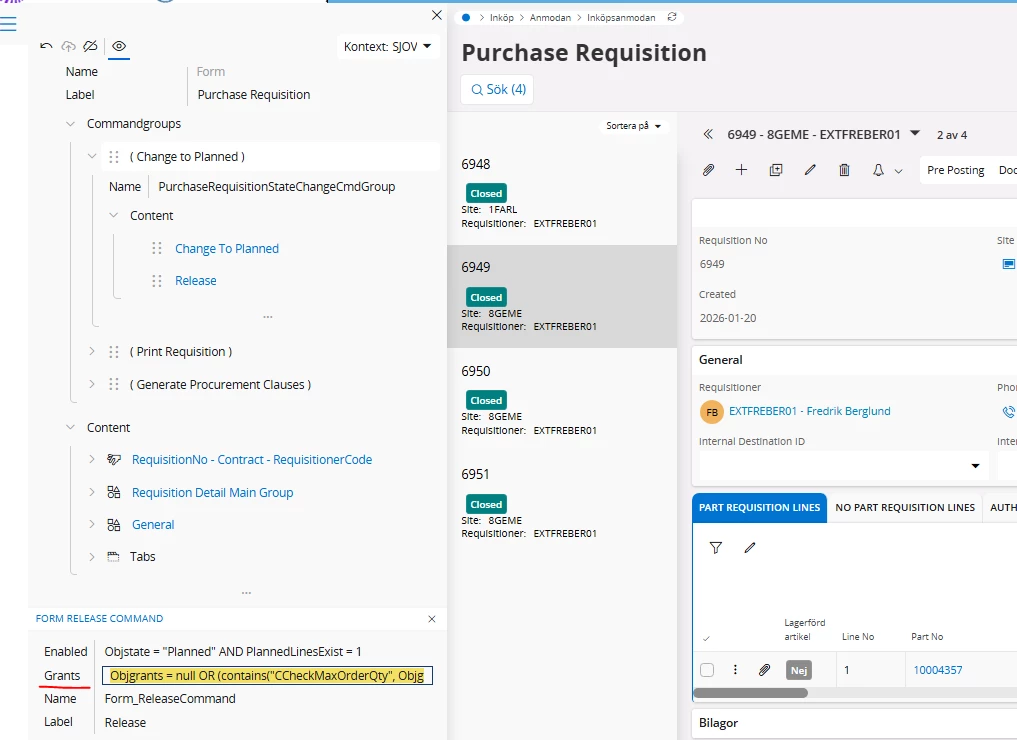Open part number 10004357 link
The height and width of the screenshot is (740, 1017).
coord(938,670)
